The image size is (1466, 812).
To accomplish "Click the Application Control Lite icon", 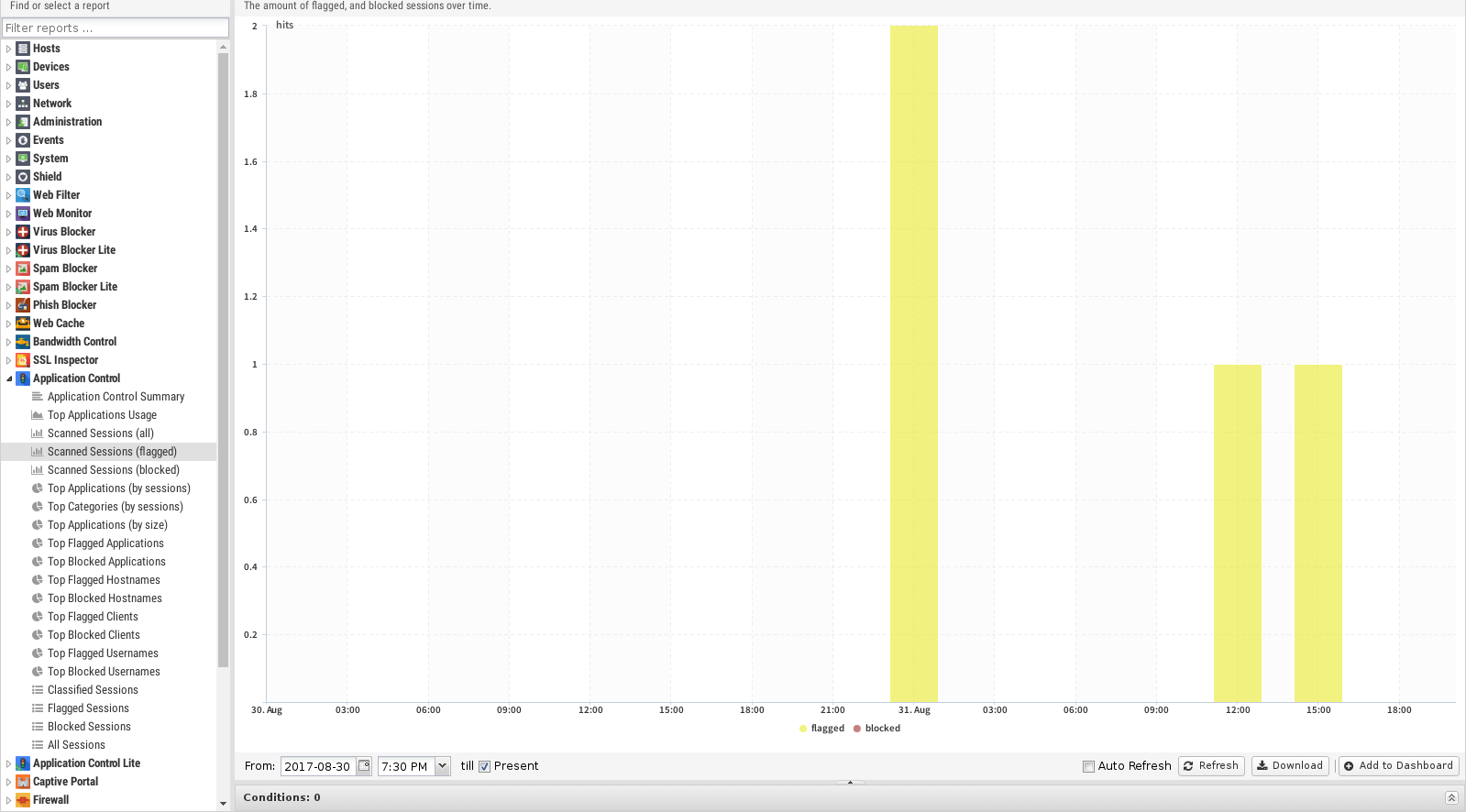I will tap(23, 763).
